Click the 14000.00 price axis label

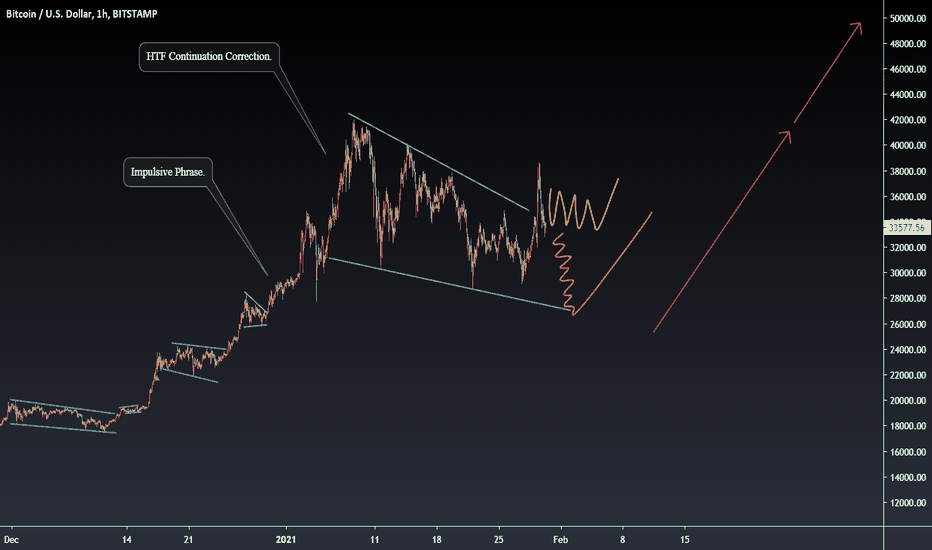coord(908,477)
